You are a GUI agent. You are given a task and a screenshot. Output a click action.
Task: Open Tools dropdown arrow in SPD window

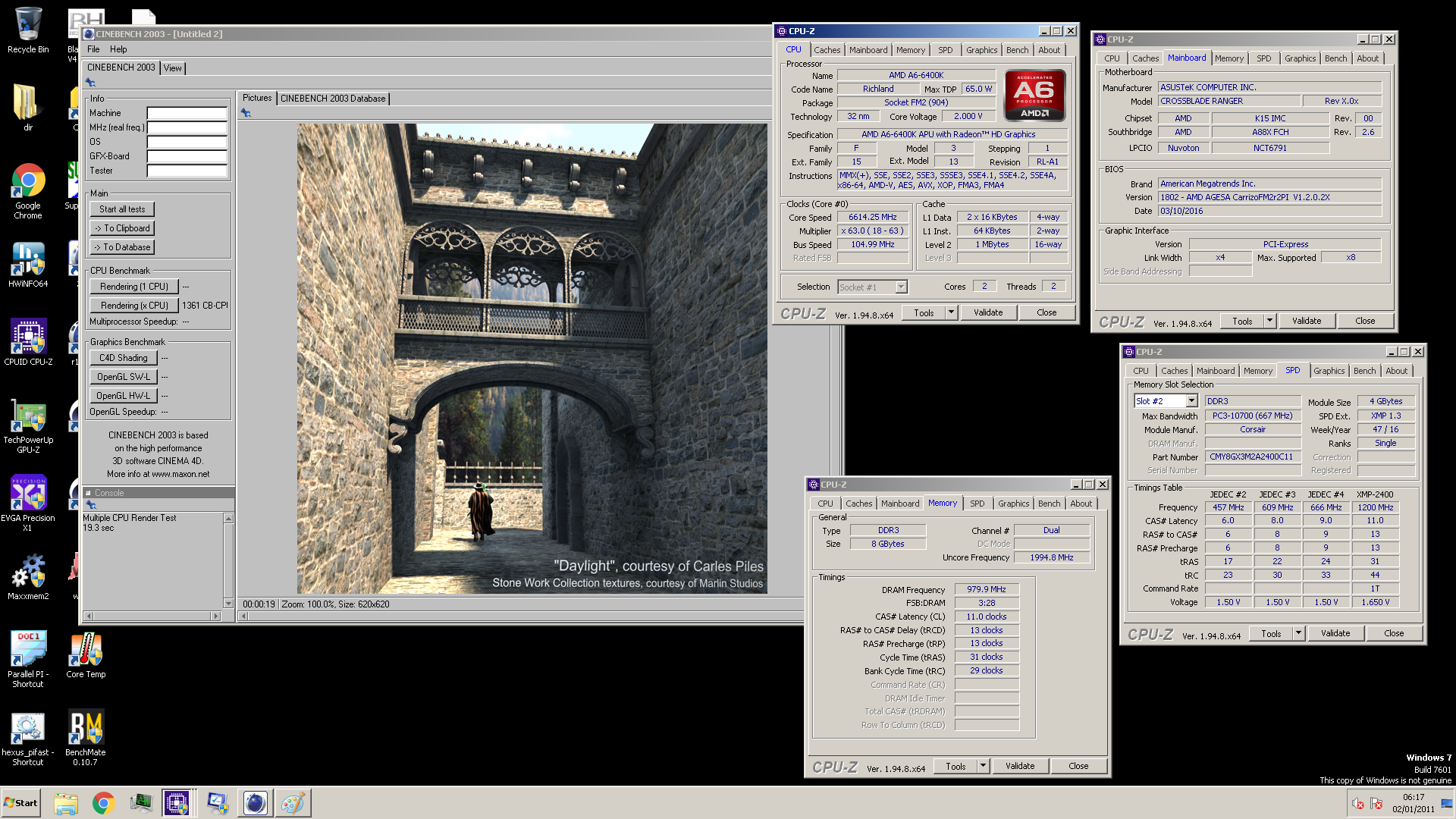tap(1299, 633)
